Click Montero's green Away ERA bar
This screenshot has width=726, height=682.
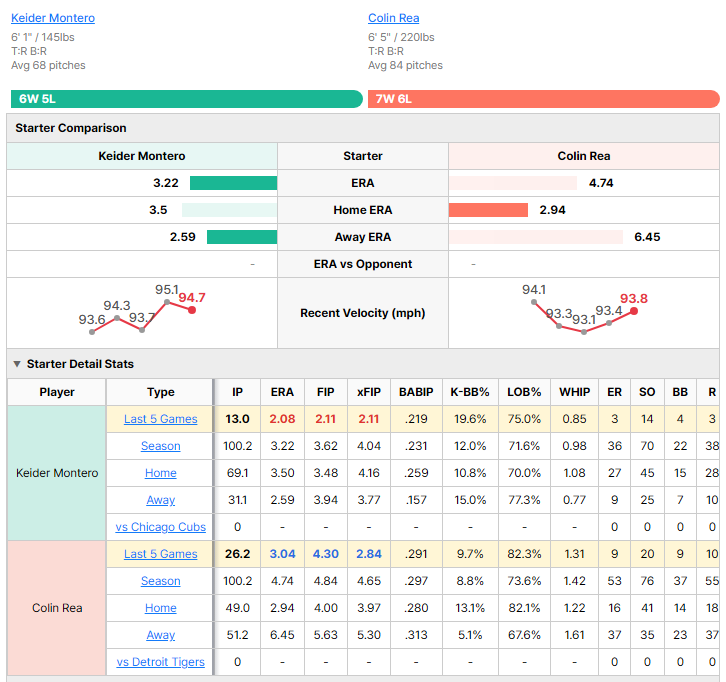242,237
